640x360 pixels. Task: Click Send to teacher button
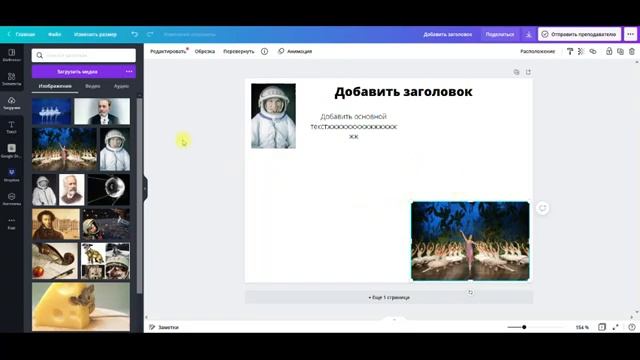[x=580, y=34]
